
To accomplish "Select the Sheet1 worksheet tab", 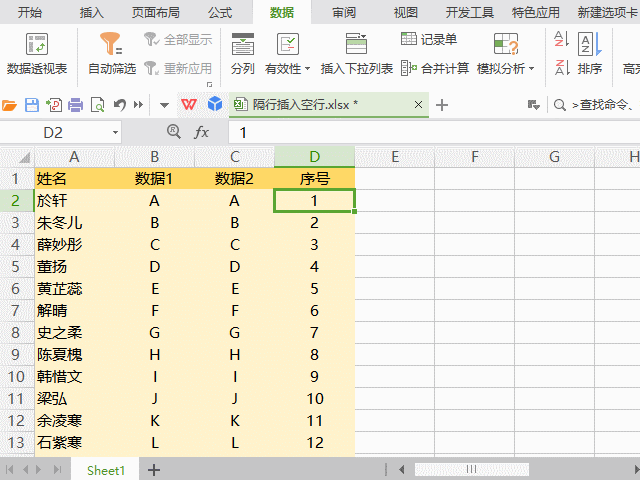I will [106, 470].
